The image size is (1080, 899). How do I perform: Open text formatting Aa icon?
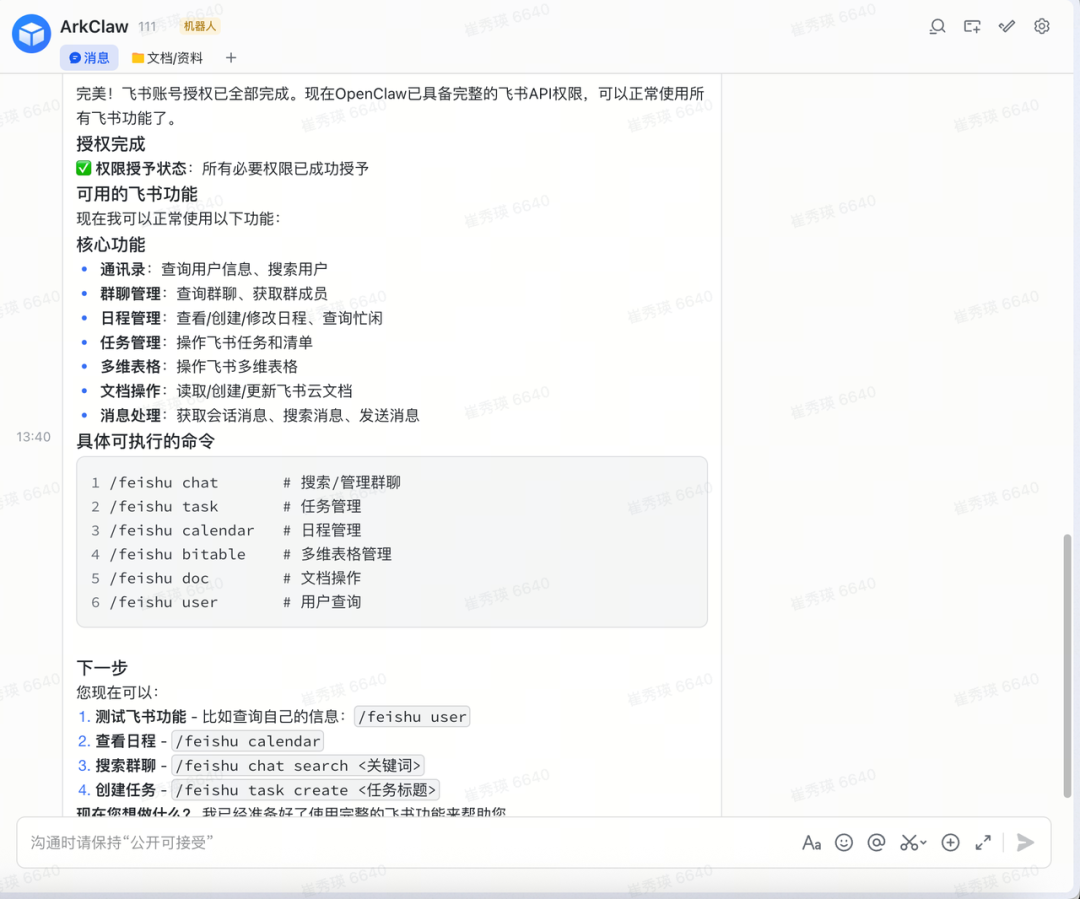click(x=811, y=843)
